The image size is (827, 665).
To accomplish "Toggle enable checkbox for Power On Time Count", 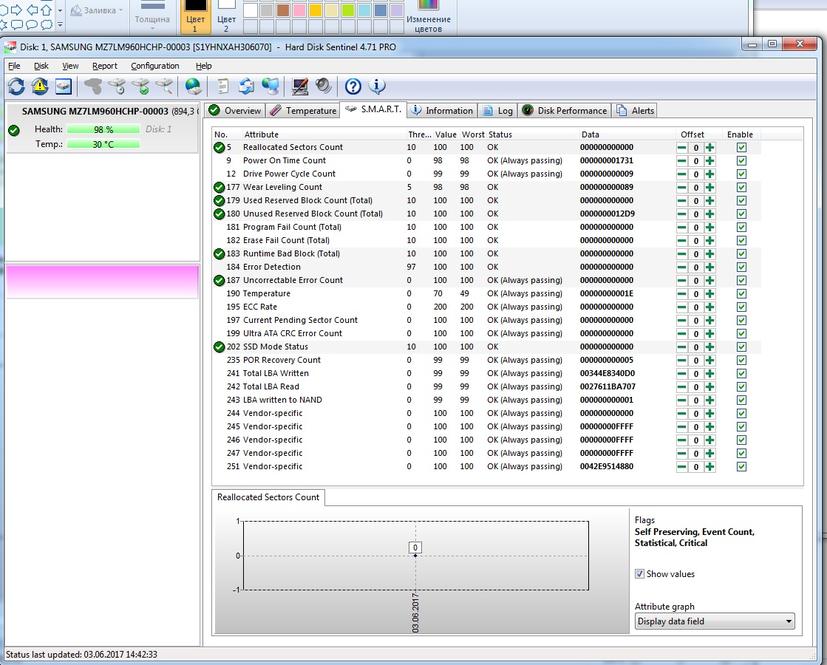I will pos(742,161).
